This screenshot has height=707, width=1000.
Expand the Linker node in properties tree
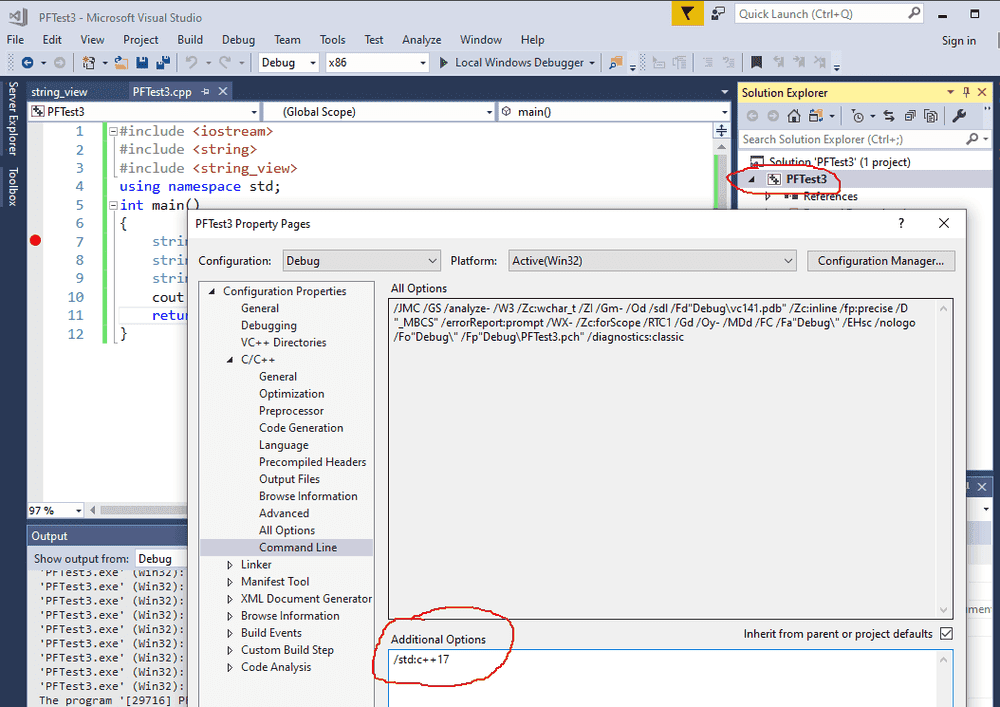coord(230,565)
